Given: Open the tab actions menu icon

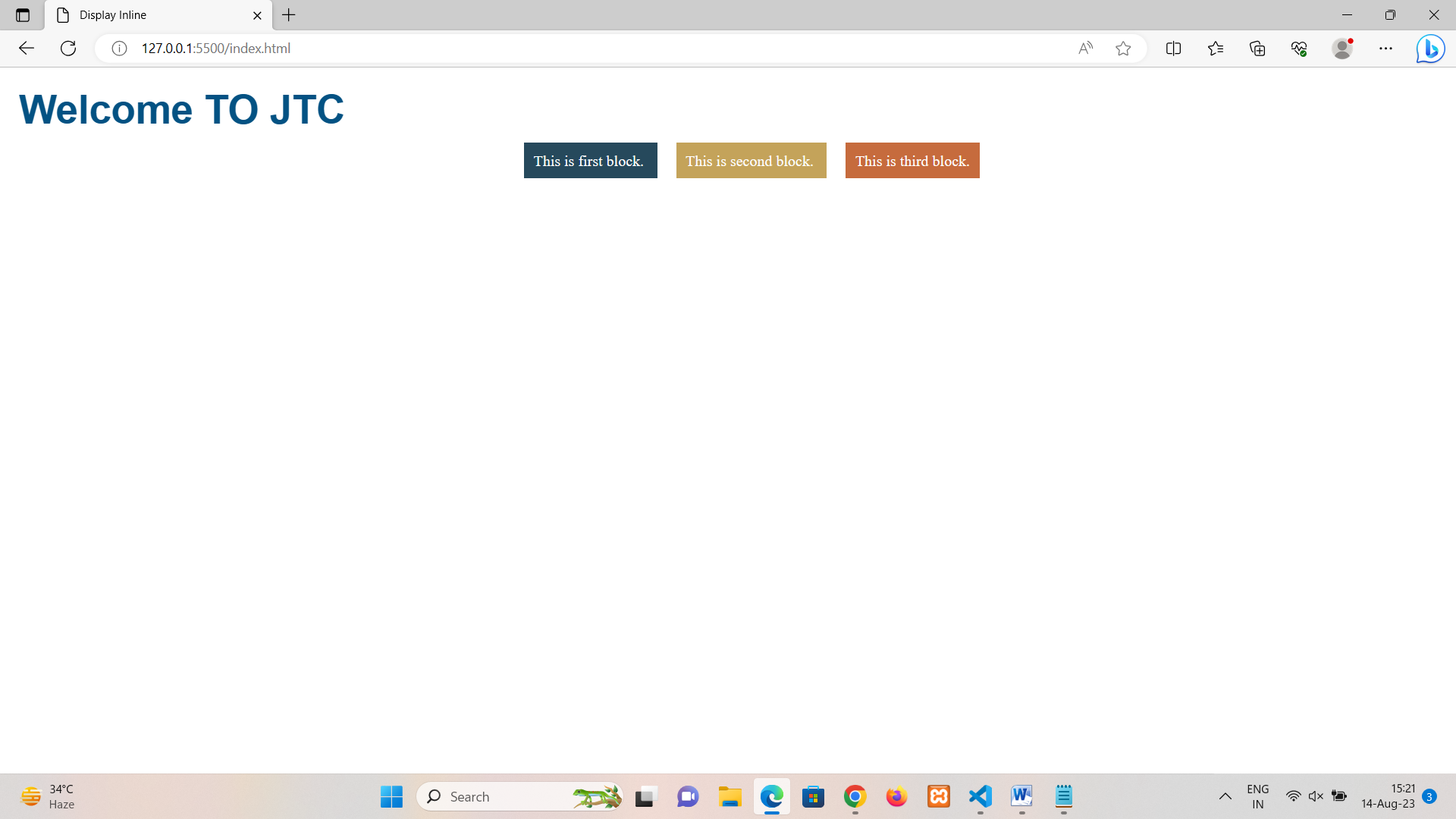Looking at the screenshot, I should click(x=23, y=15).
